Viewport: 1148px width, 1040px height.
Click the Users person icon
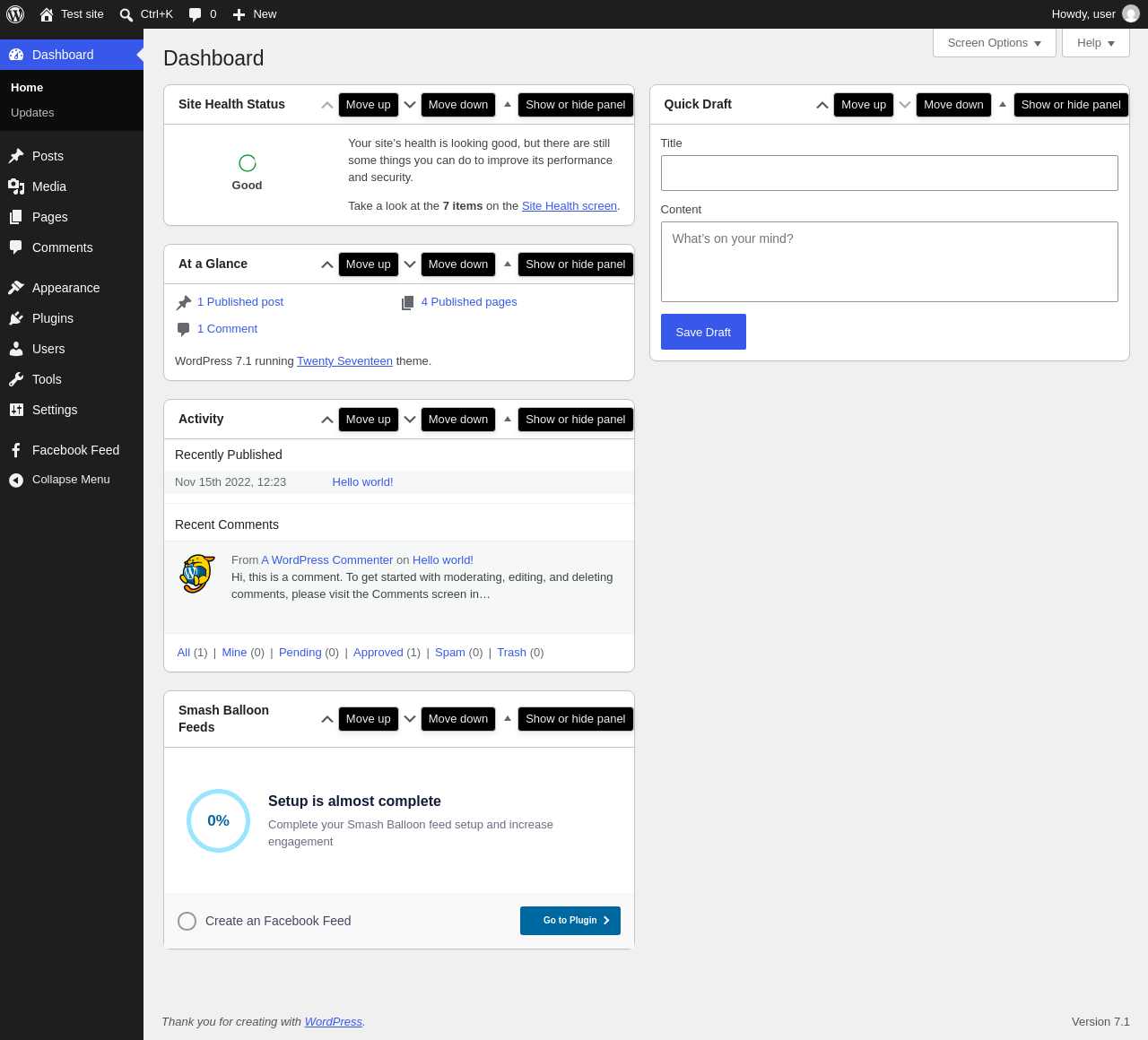[16, 349]
